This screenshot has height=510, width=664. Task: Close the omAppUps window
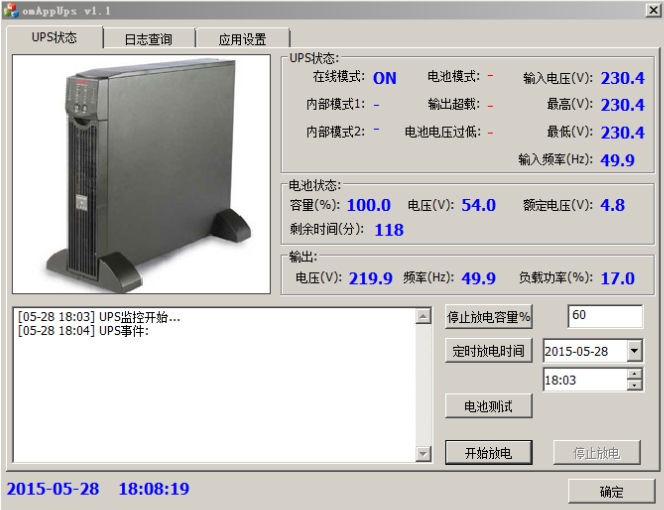point(650,9)
